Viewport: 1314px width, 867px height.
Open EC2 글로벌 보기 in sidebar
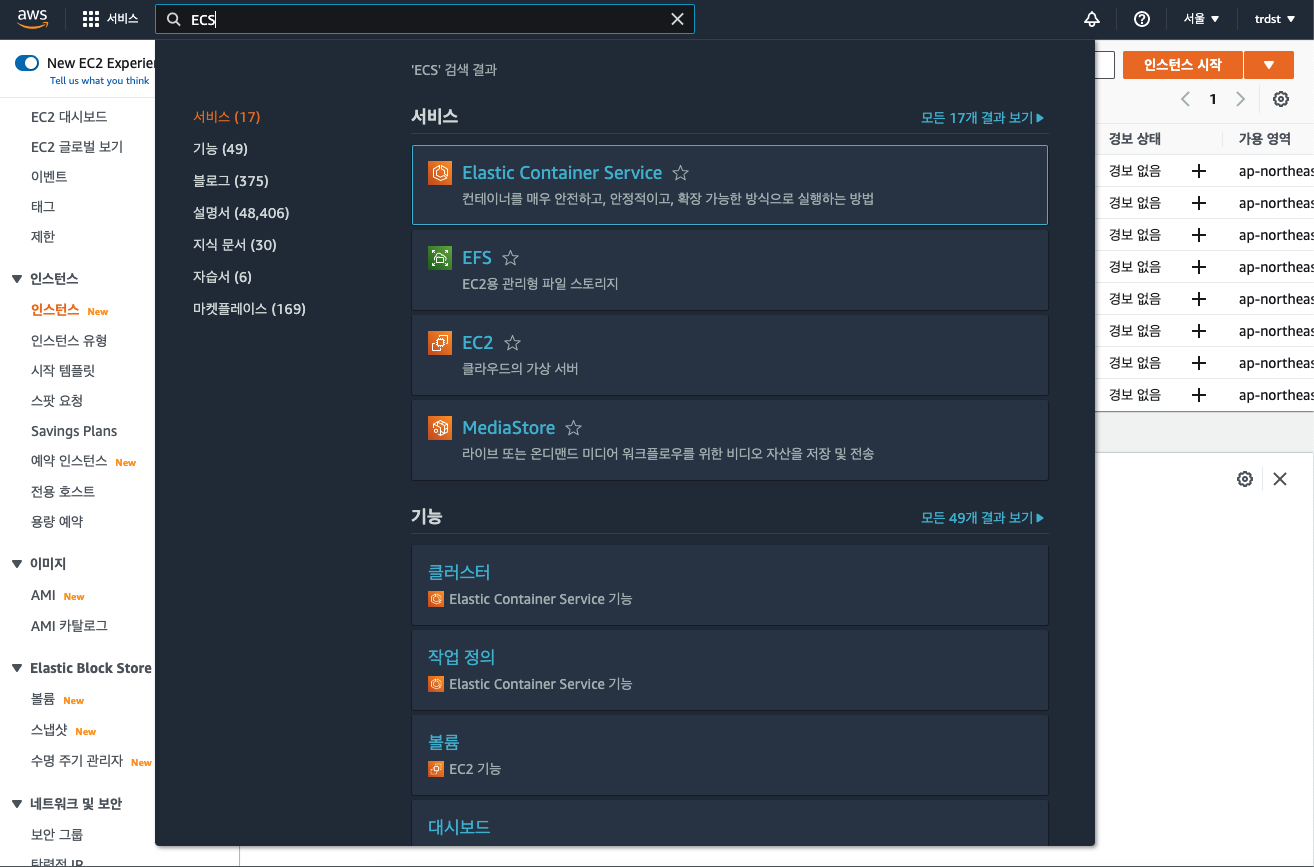(x=77, y=147)
